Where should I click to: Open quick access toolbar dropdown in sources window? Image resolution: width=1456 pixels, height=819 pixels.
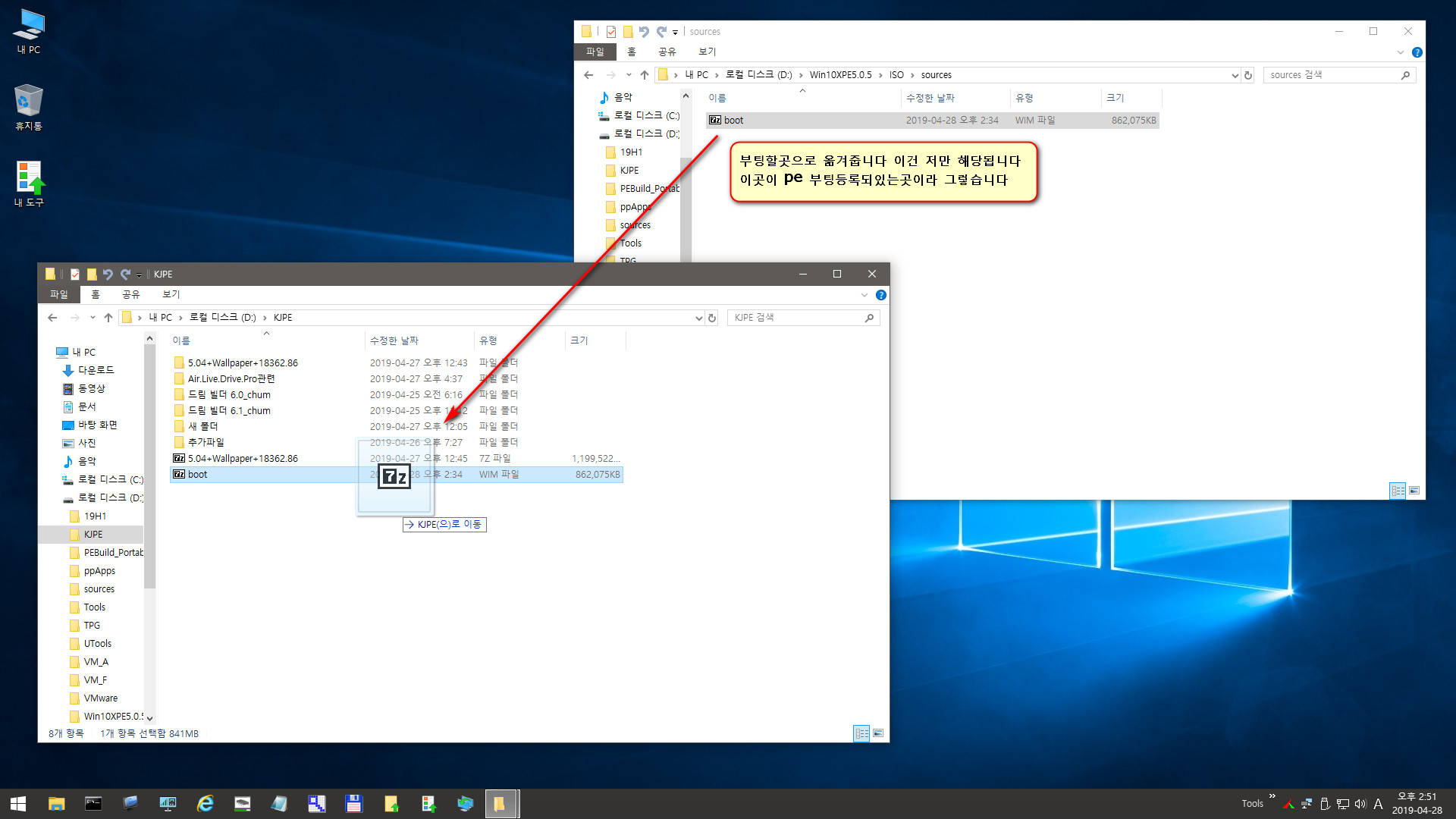click(x=675, y=32)
